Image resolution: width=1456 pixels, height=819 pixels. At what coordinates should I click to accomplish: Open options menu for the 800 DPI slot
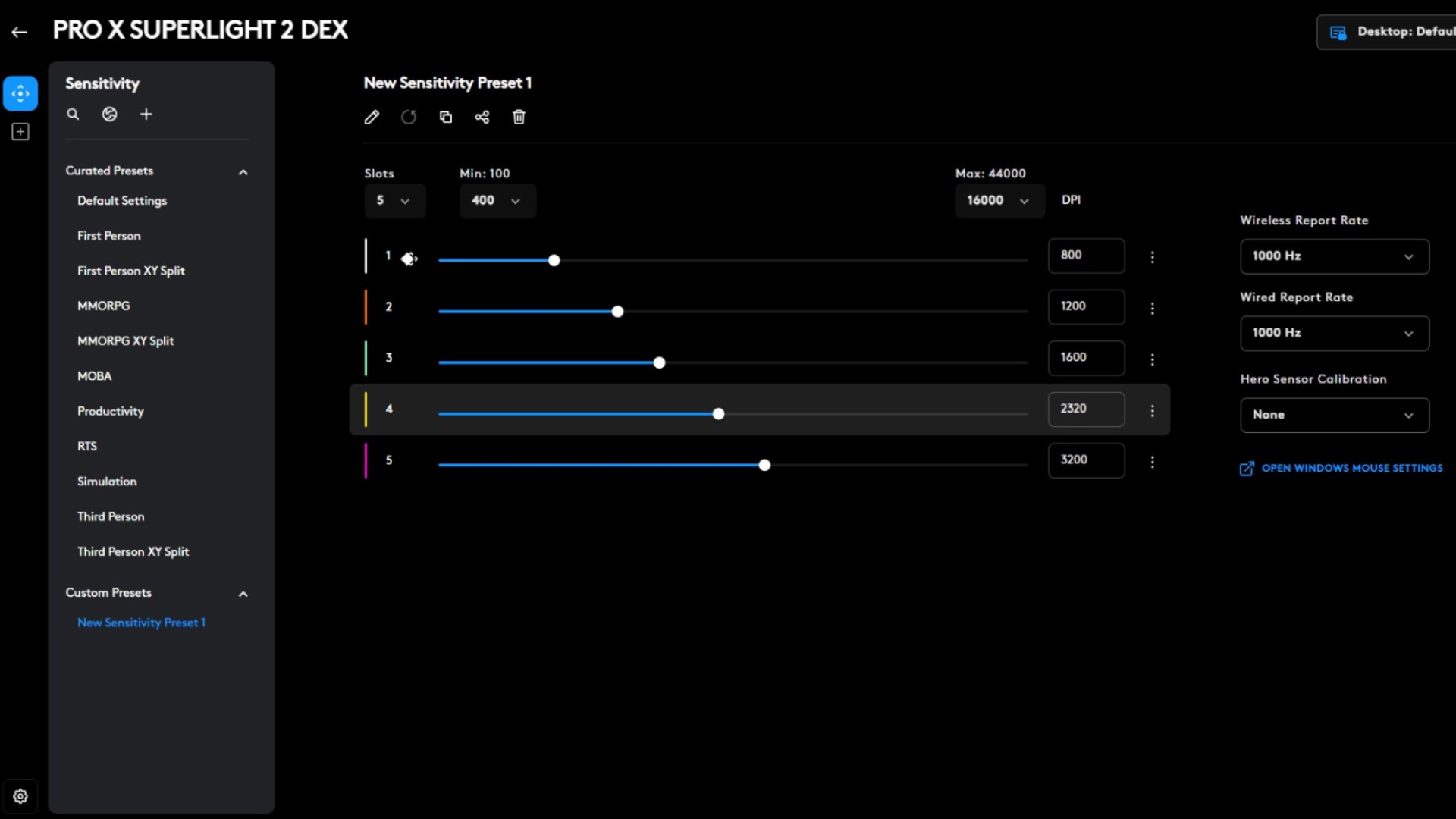(x=1152, y=257)
